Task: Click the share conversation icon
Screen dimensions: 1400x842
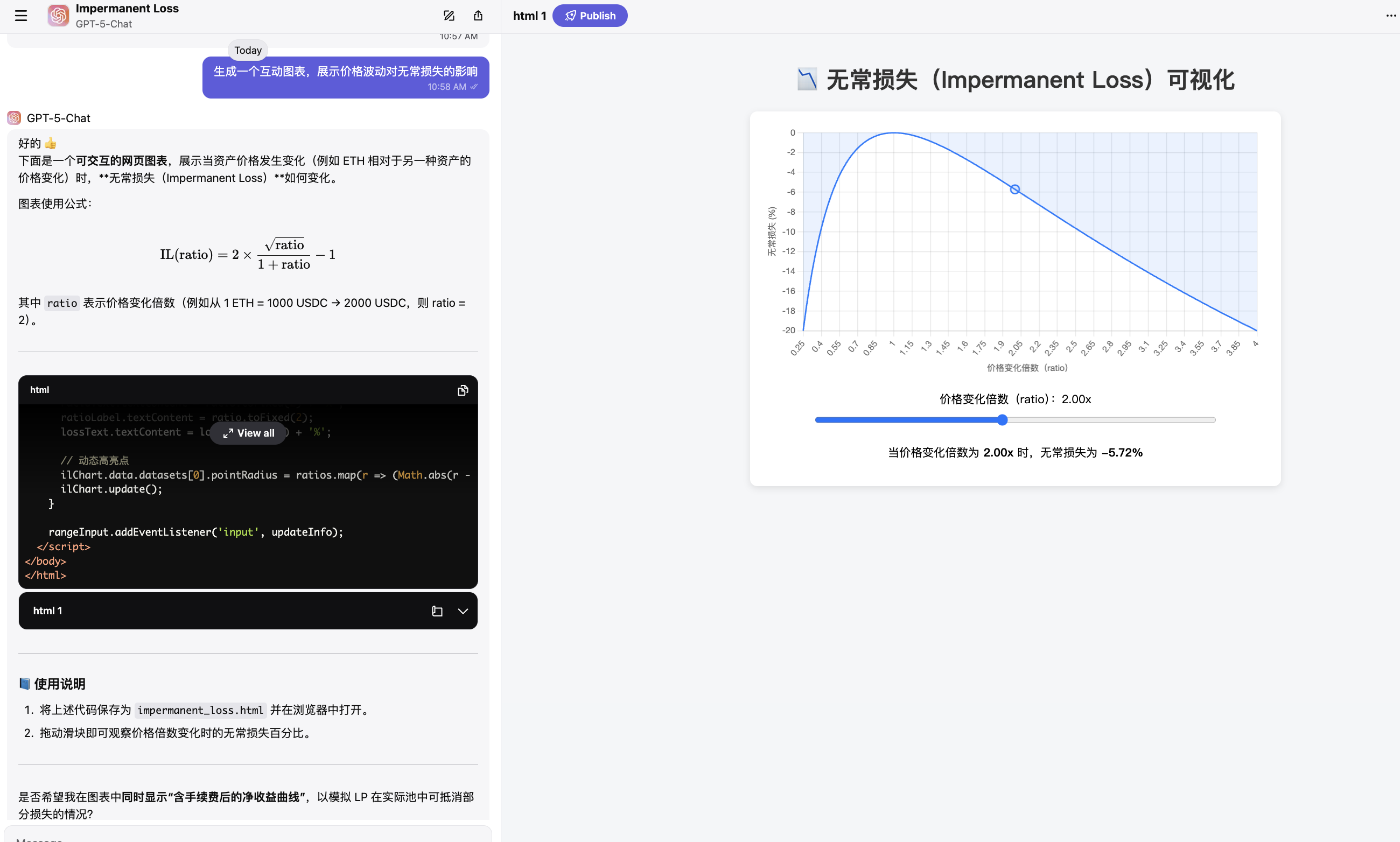Action: point(478,16)
